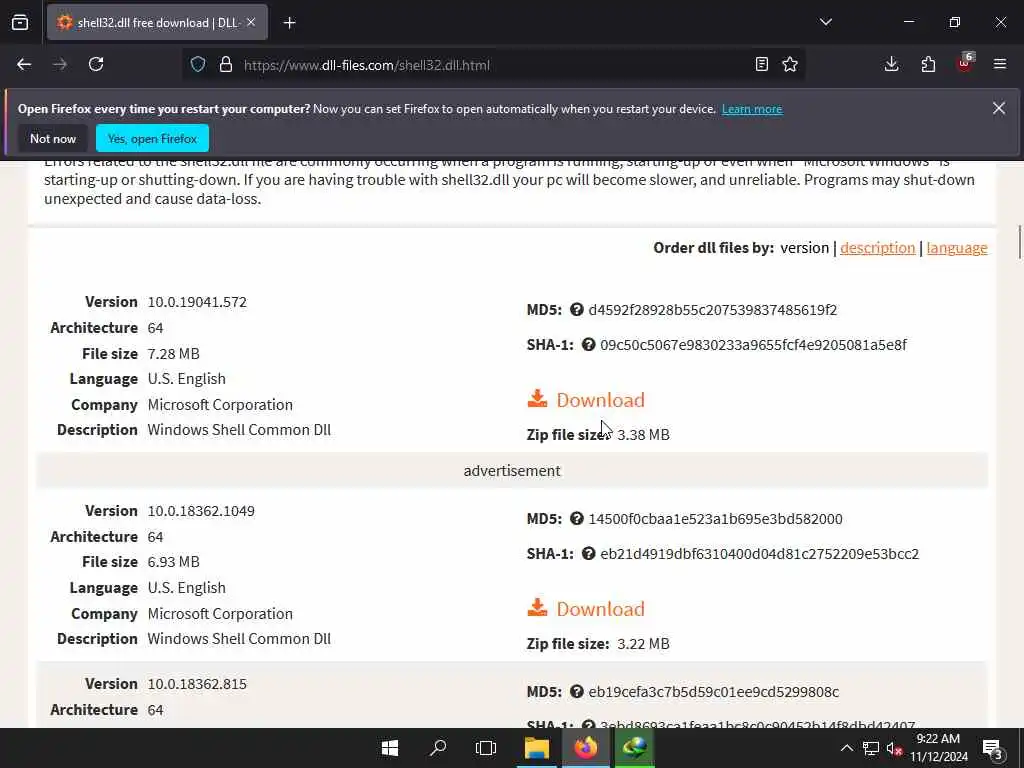Select SHA-1 hash starting eb21d4919dbf
The image size is (1024, 768).
coord(760,554)
